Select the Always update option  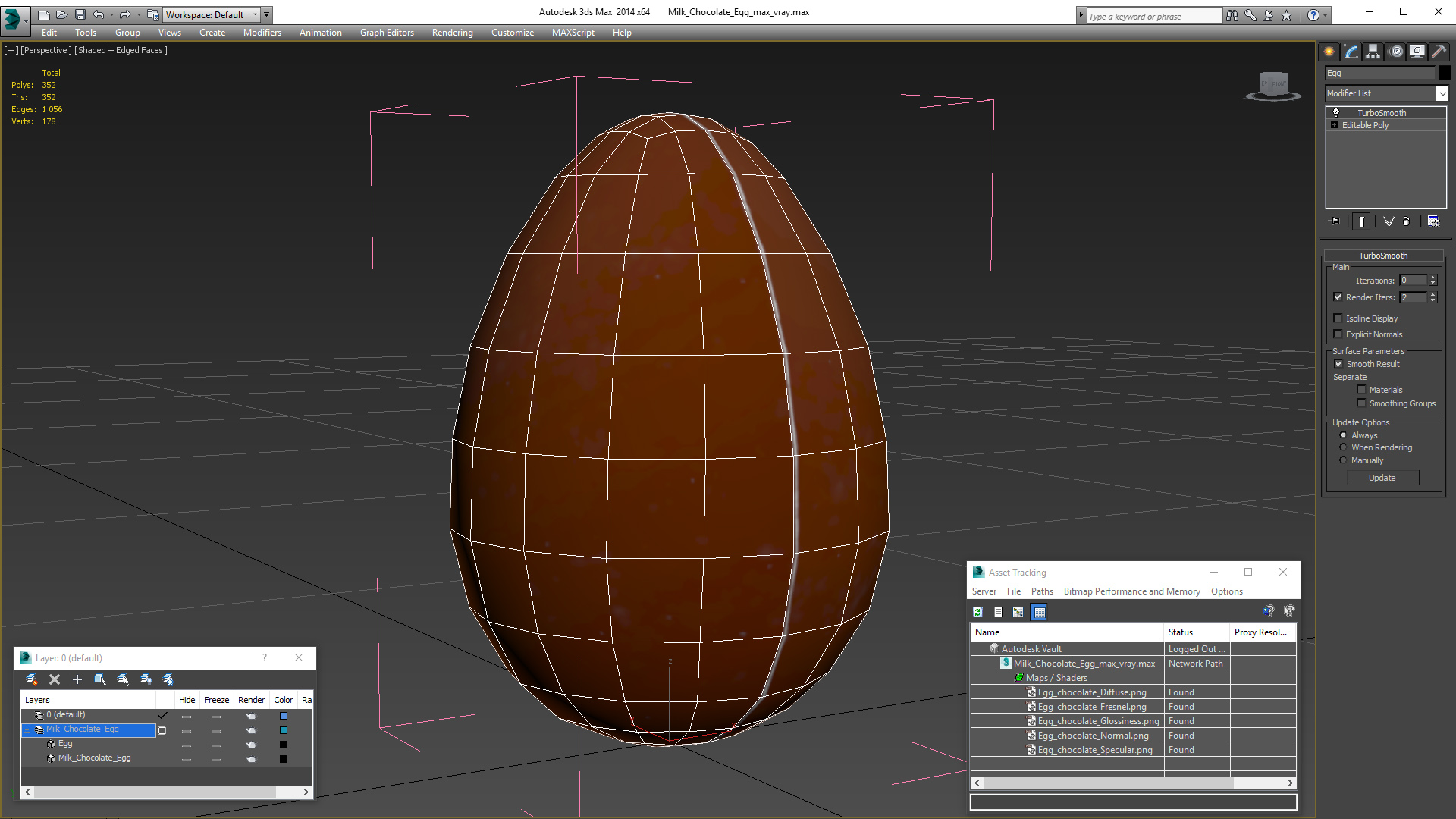pyautogui.click(x=1344, y=435)
